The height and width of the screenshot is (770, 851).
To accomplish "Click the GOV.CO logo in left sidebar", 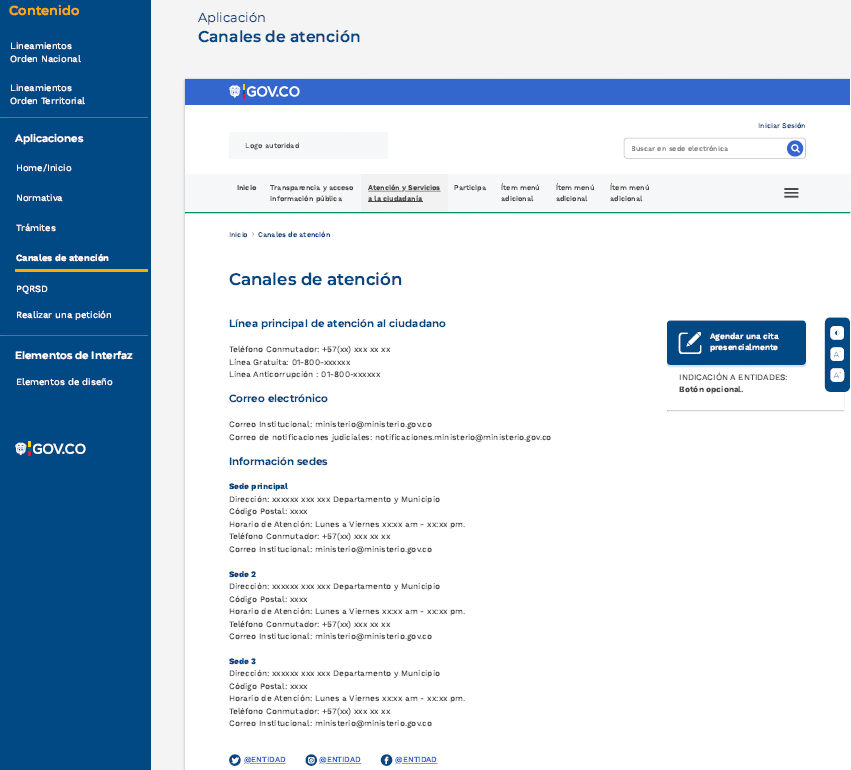I will coord(50,449).
